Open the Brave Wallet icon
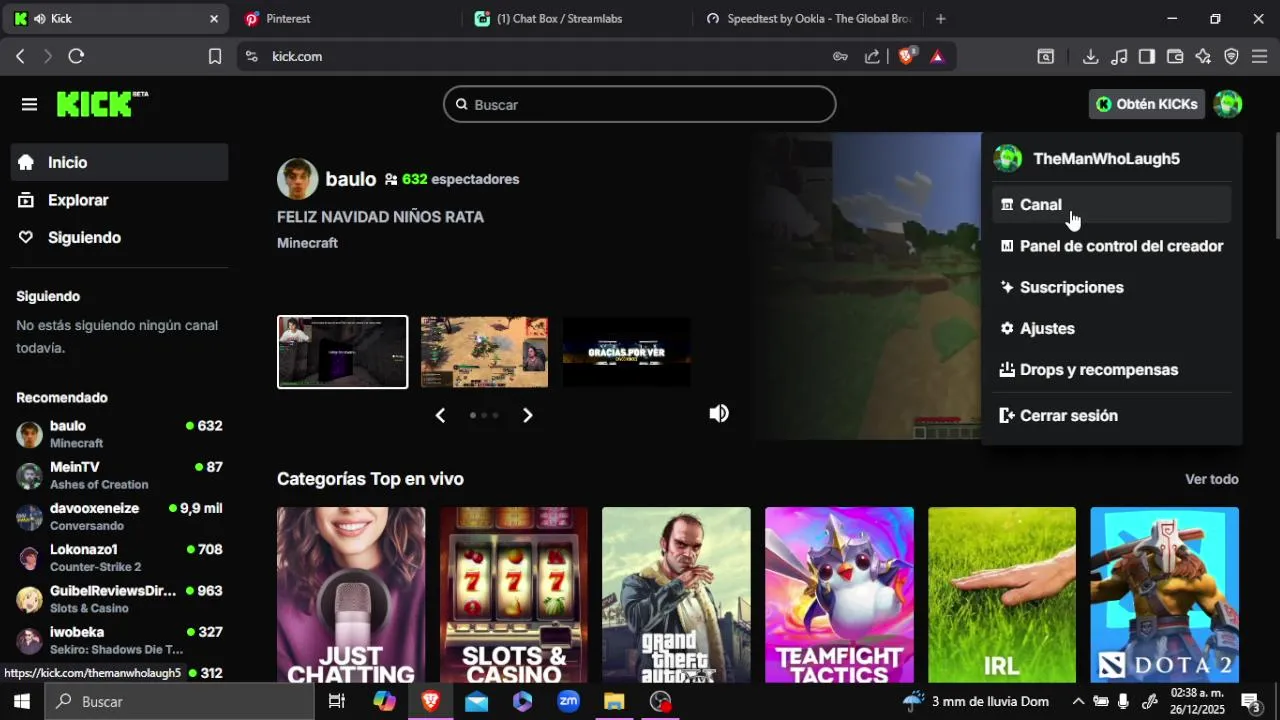Image resolution: width=1280 pixels, height=720 pixels. click(x=1175, y=57)
